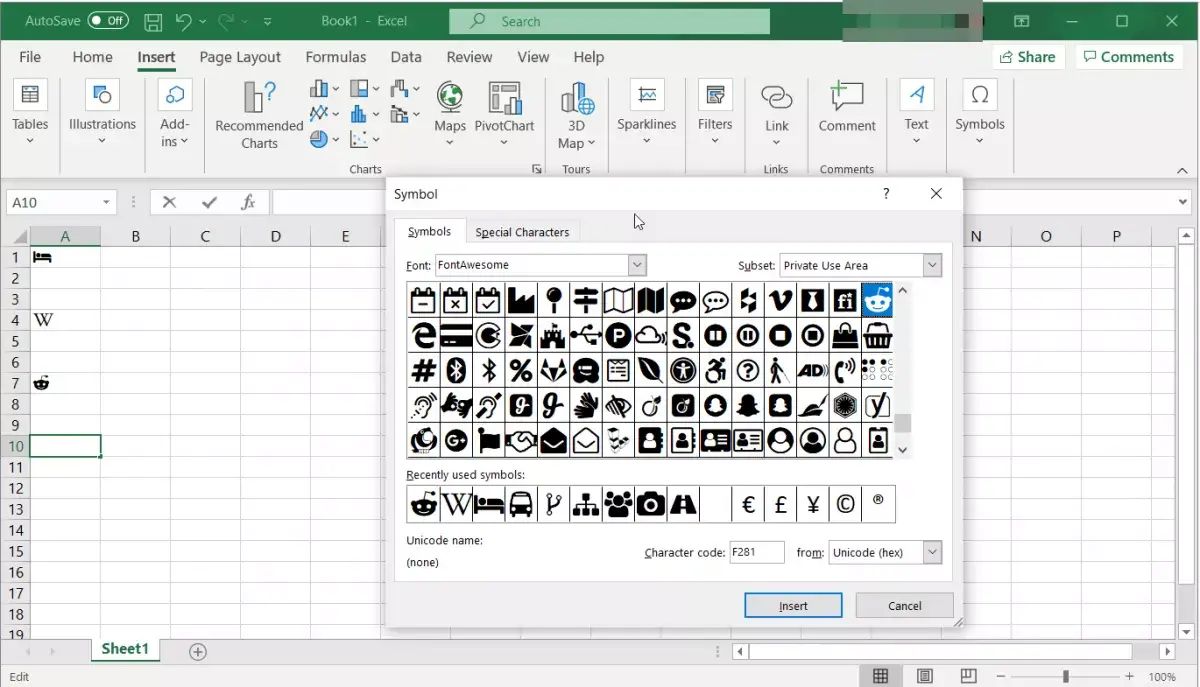Screen dimensions: 1200x687
Task: Pick the shopping basket symbol
Action: pos(877,335)
